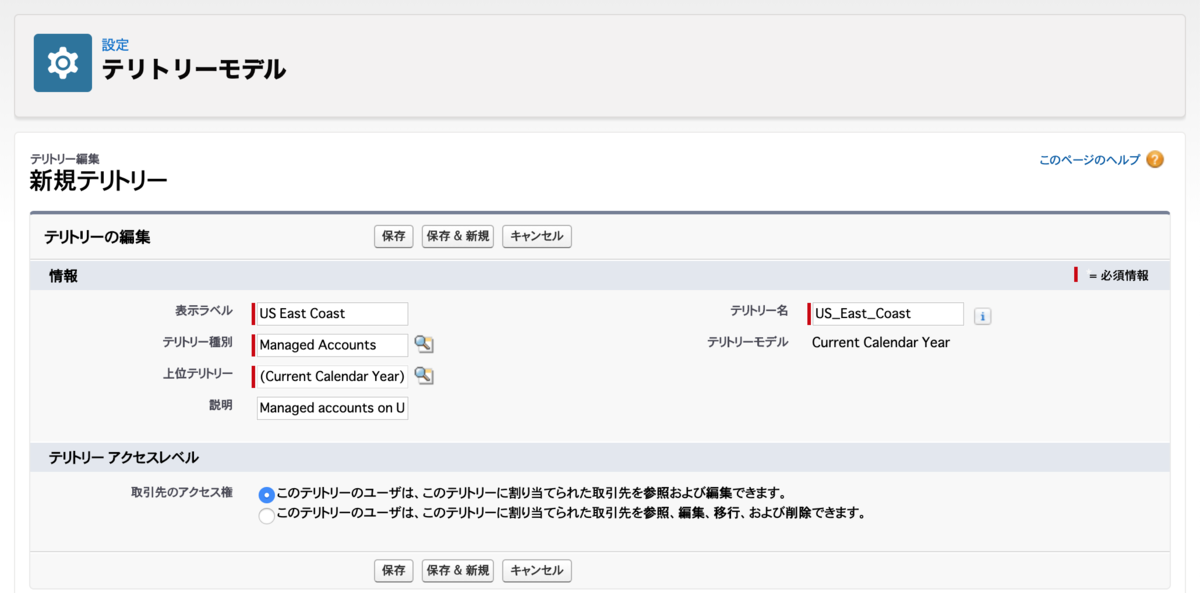The height and width of the screenshot is (593, 1200).
Task: Click the info icon beside テリトリー名
Action: pos(982,316)
